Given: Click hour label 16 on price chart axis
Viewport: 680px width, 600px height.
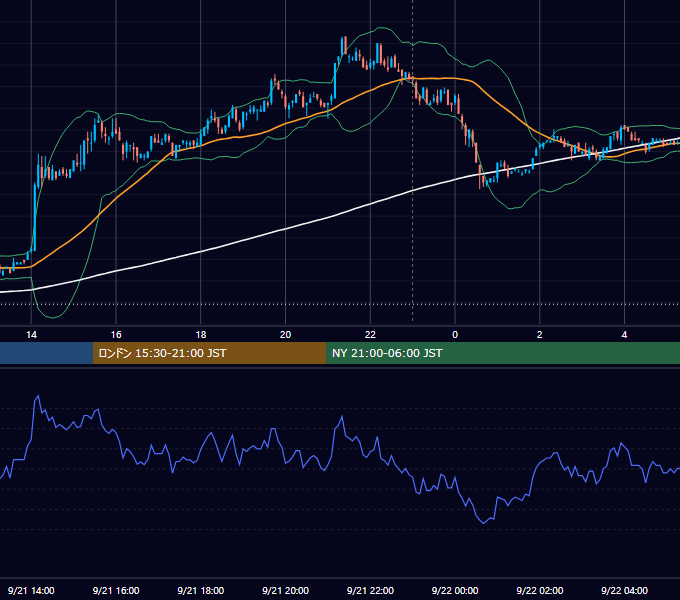Looking at the screenshot, I should point(116,335).
